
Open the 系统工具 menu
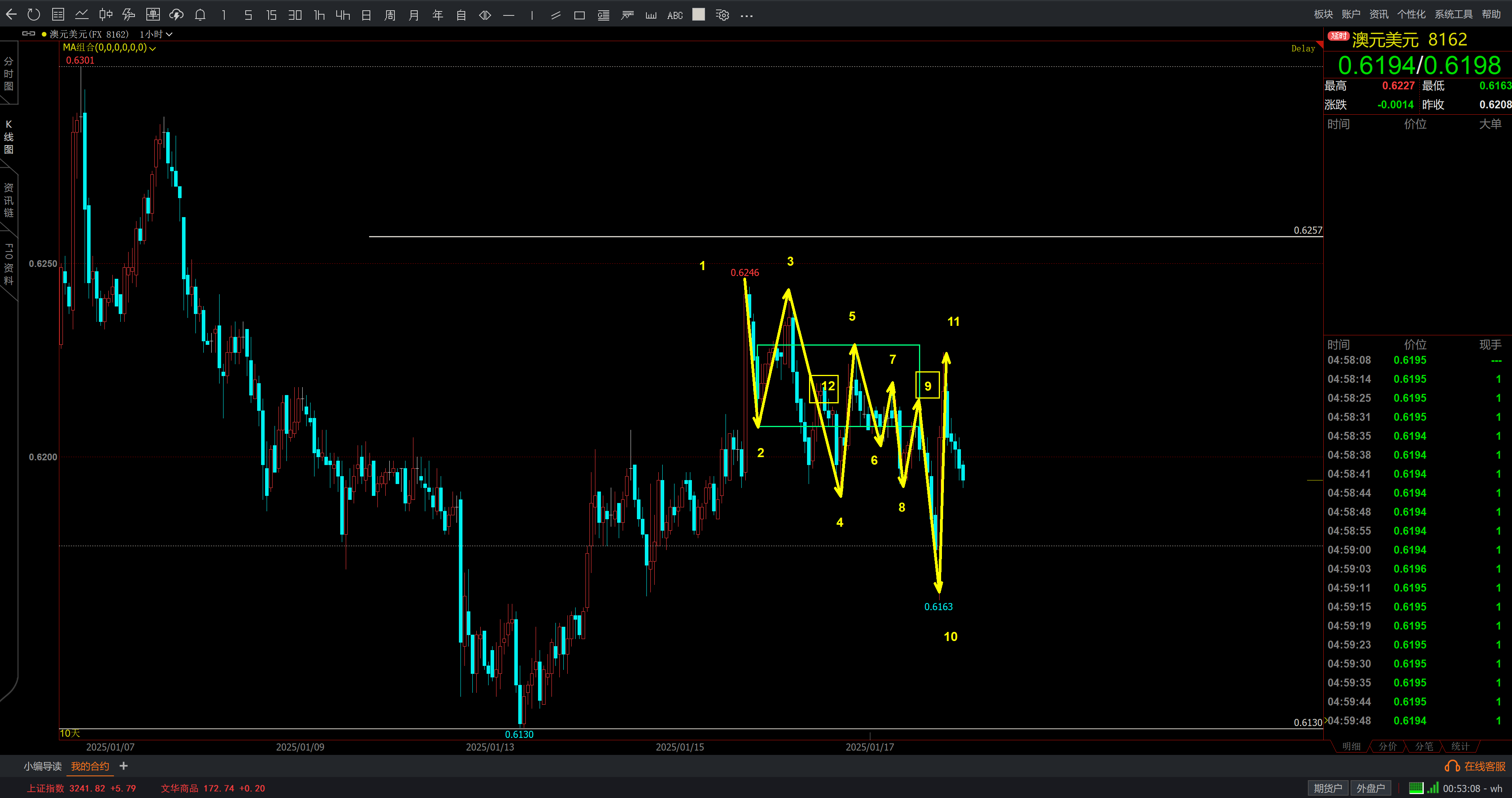point(1453,14)
